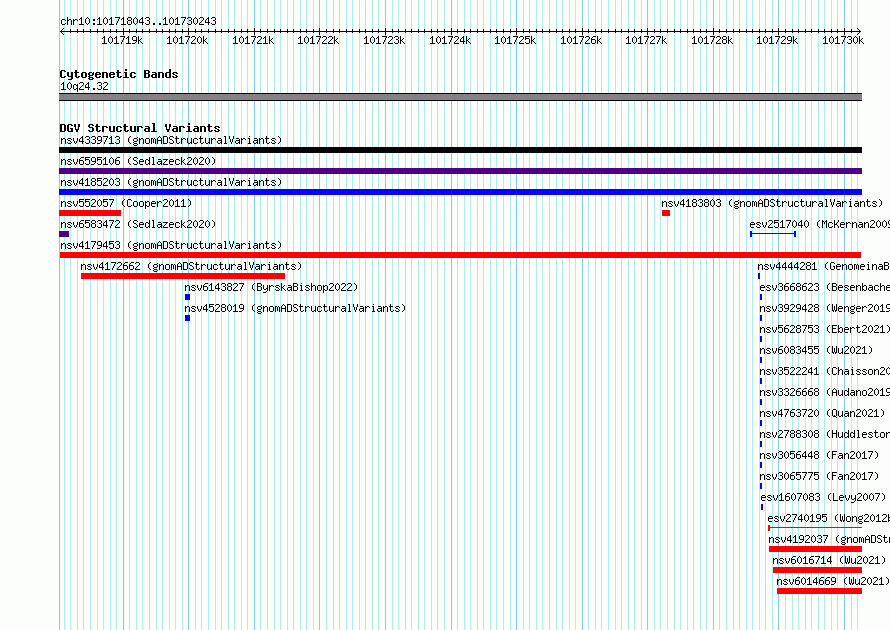Select the 10q24.32 band label
Image resolution: width=890 pixels, height=630 pixels.
(x=84, y=86)
